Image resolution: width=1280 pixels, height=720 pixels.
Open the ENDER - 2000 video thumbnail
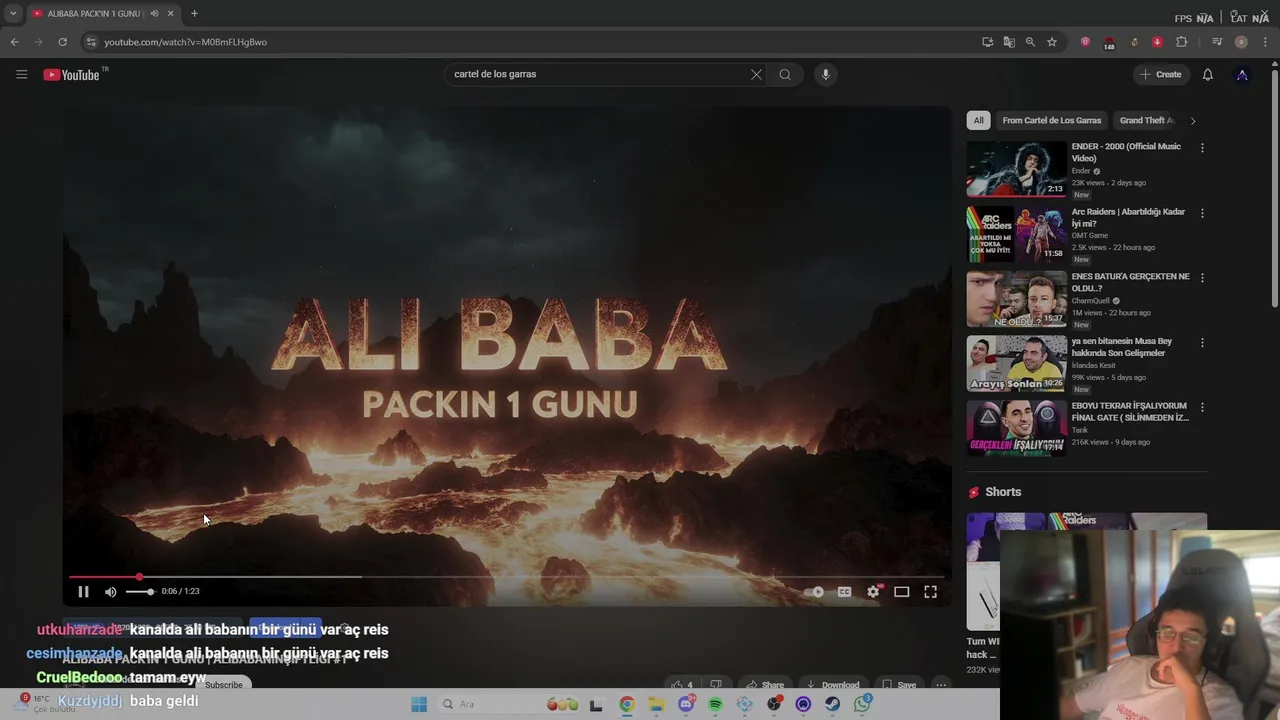click(x=1016, y=169)
